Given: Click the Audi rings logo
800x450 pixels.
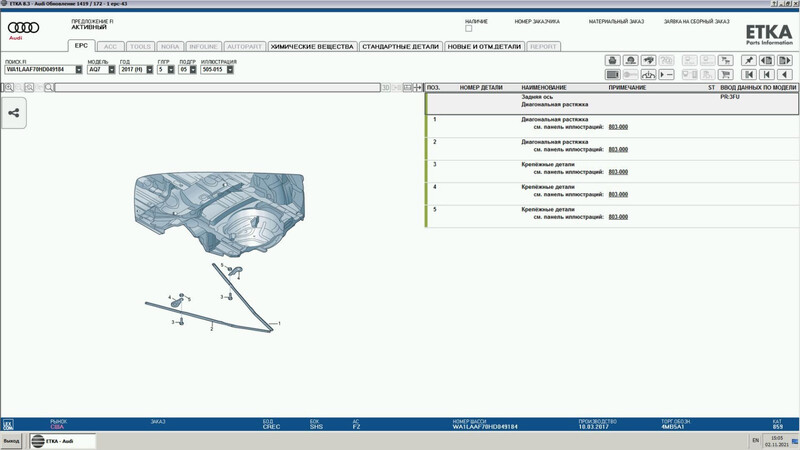Looking at the screenshot, I should pos(23,28).
